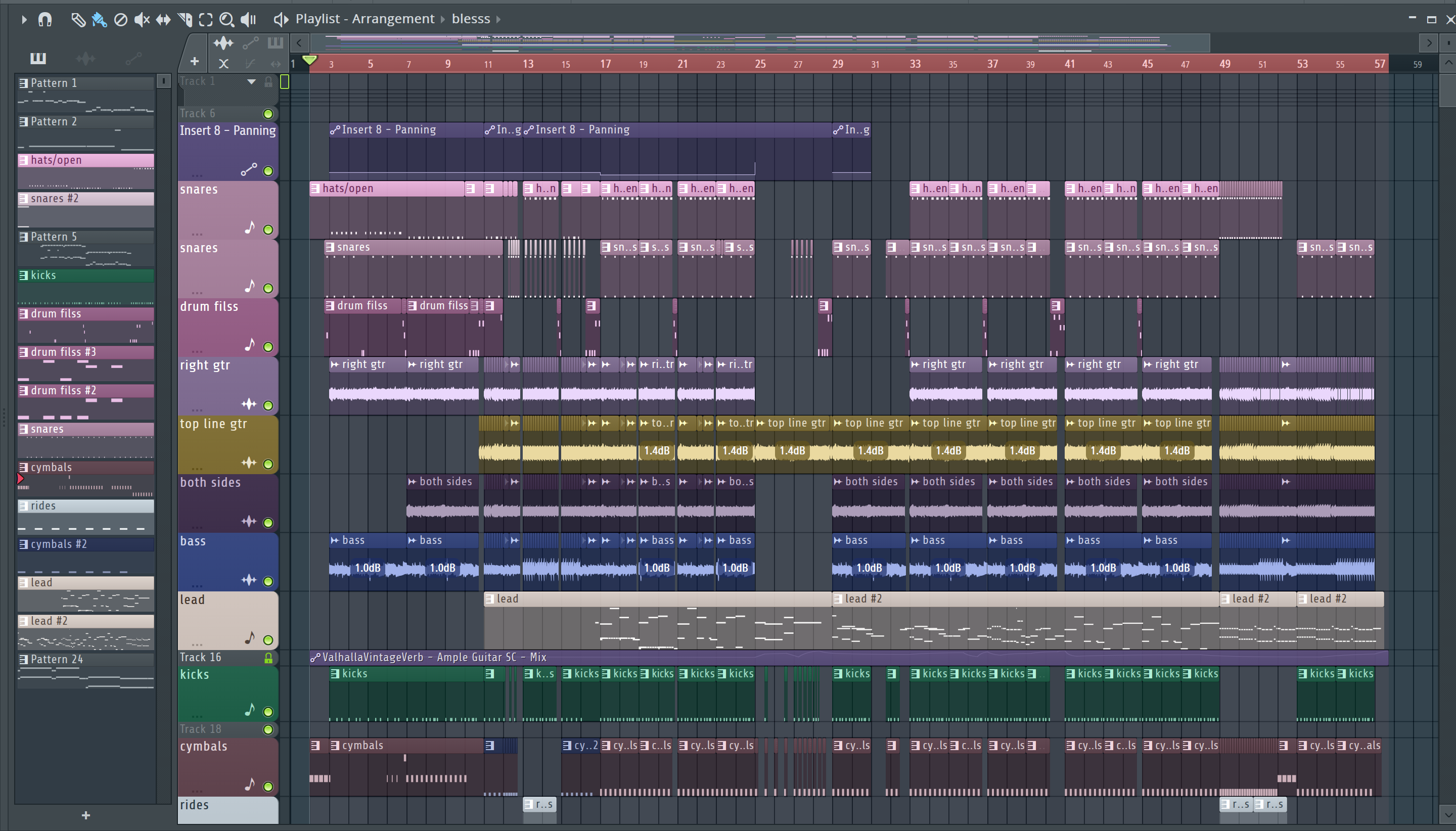Viewport: 1456px width, 831px height.
Task: Show piano patterns in the picker
Action: (x=38, y=58)
